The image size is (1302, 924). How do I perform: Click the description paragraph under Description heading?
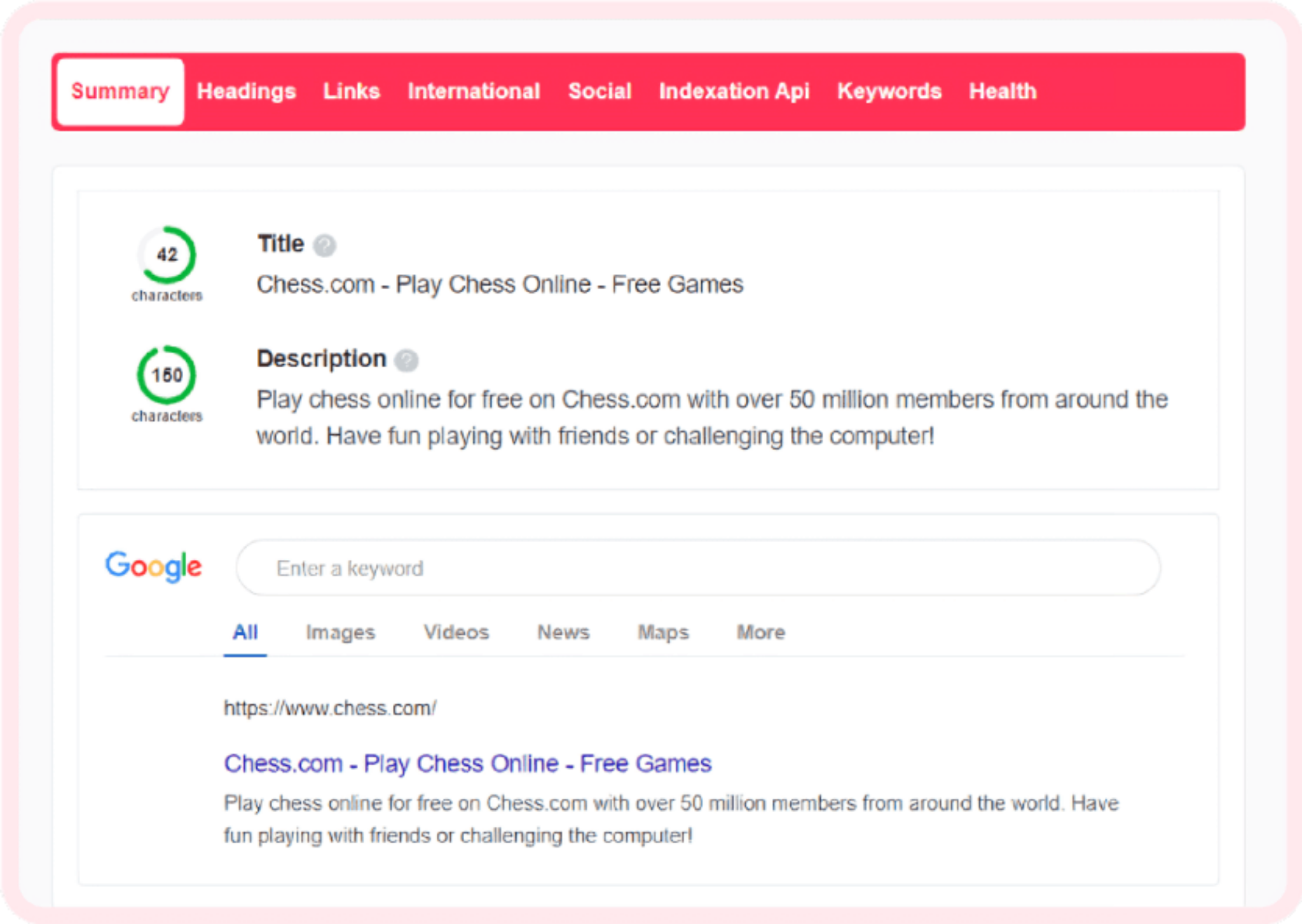pyautogui.click(x=712, y=418)
